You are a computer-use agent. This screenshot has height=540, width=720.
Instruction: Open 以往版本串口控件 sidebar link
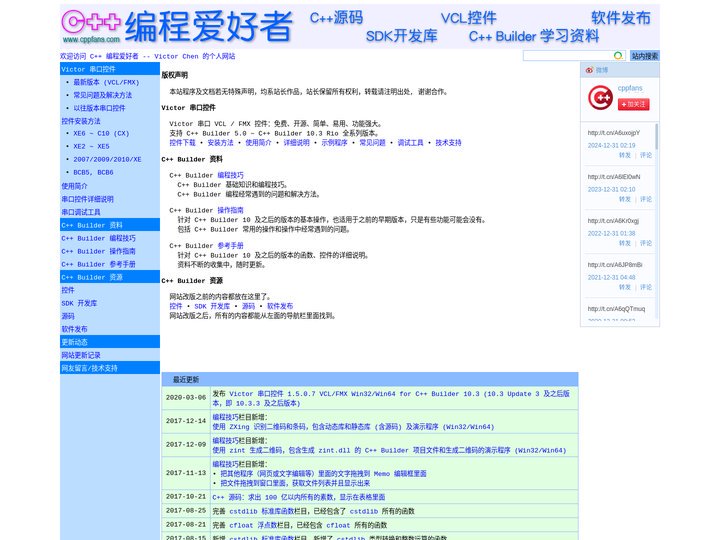coord(99,108)
